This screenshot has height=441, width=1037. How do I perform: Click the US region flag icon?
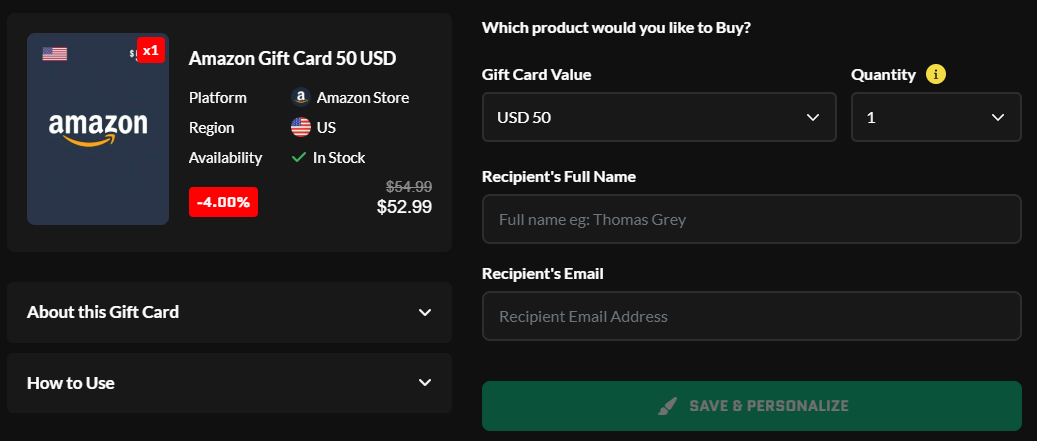(x=300, y=127)
